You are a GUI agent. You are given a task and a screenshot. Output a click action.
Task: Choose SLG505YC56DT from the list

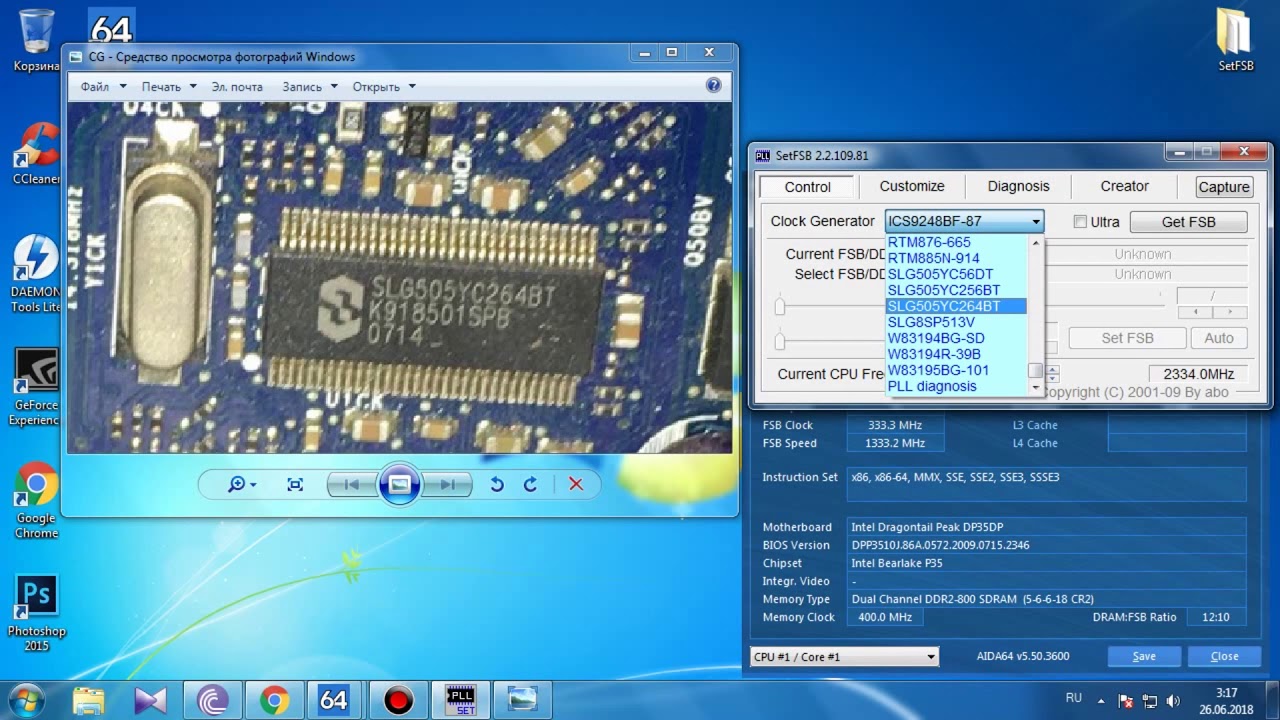click(x=957, y=274)
